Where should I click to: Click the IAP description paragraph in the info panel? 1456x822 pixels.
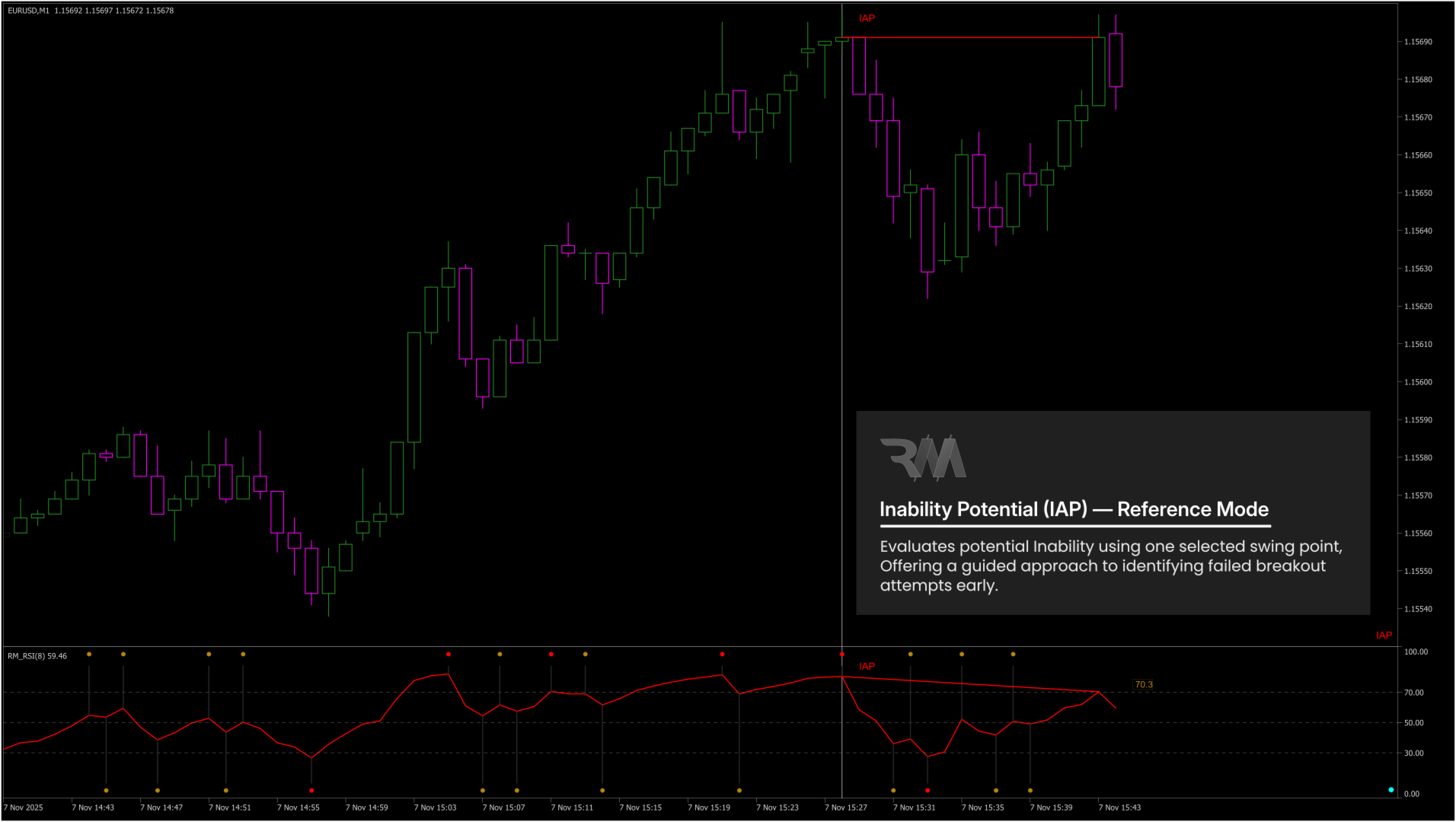pyautogui.click(x=1111, y=566)
